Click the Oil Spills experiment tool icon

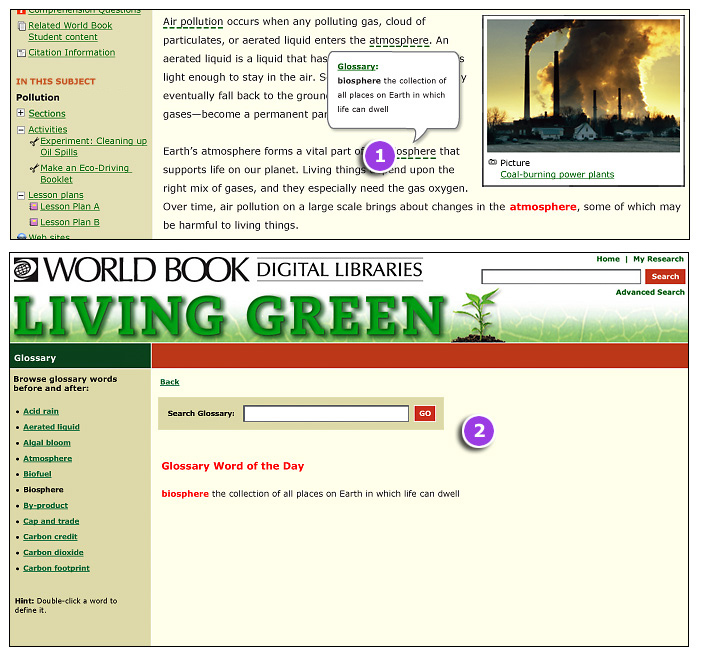coord(34,142)
